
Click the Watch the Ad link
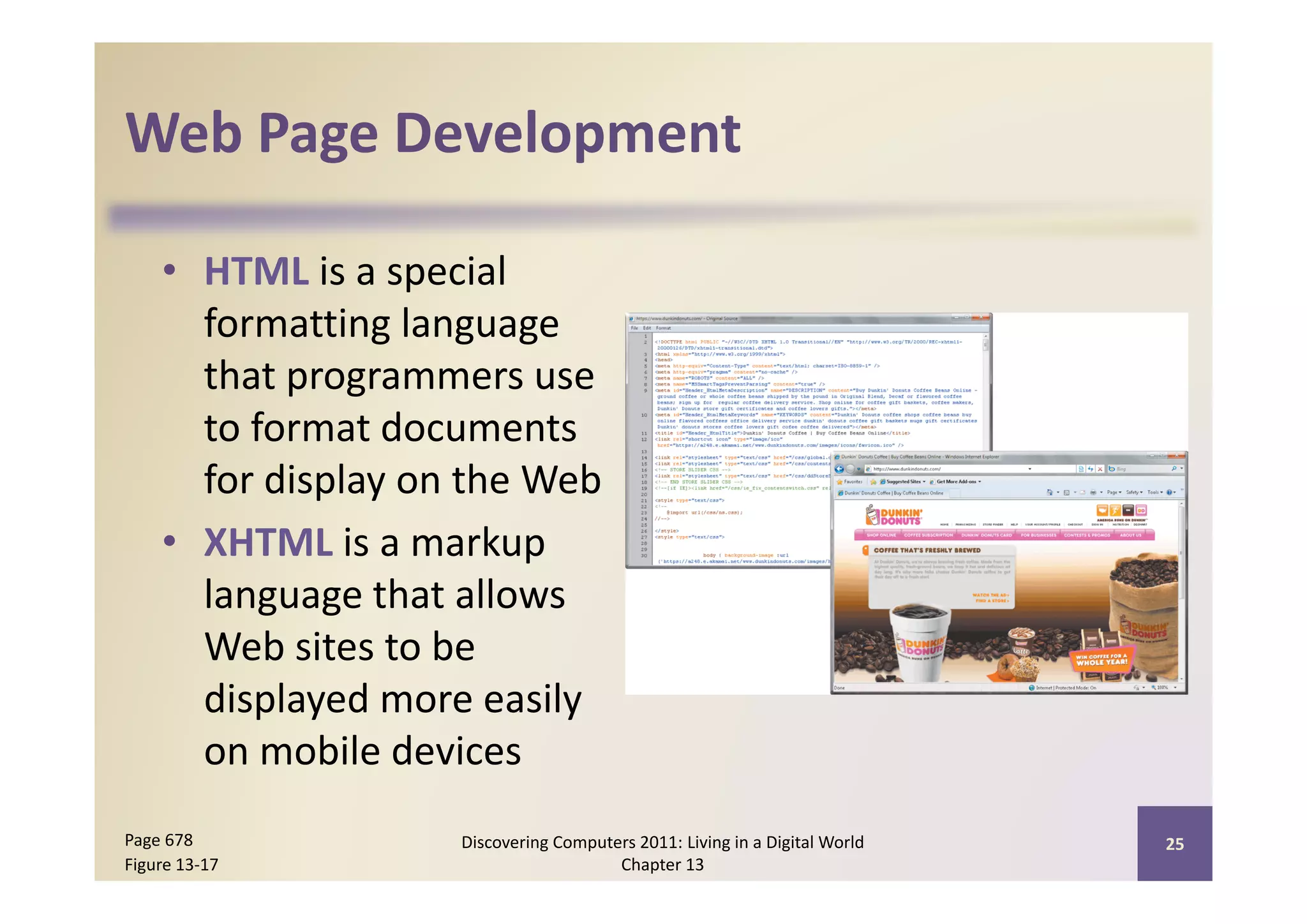[x=991, y=595]
